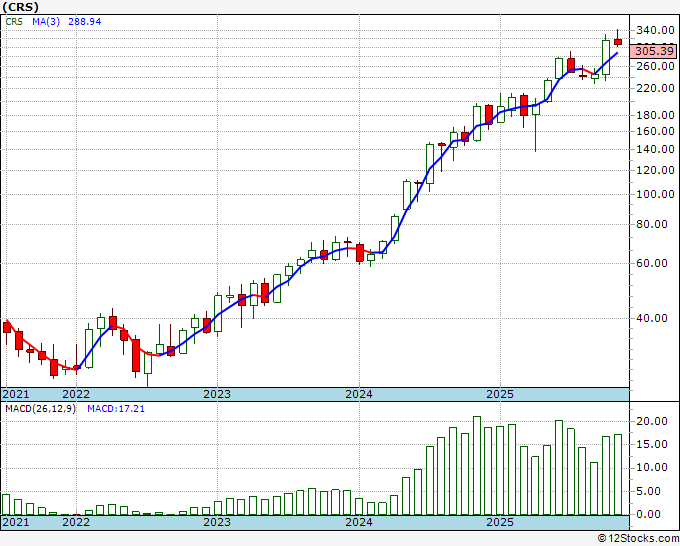Click the last red candlestick on the chart

pyautogui.click(x=618, y=41)
